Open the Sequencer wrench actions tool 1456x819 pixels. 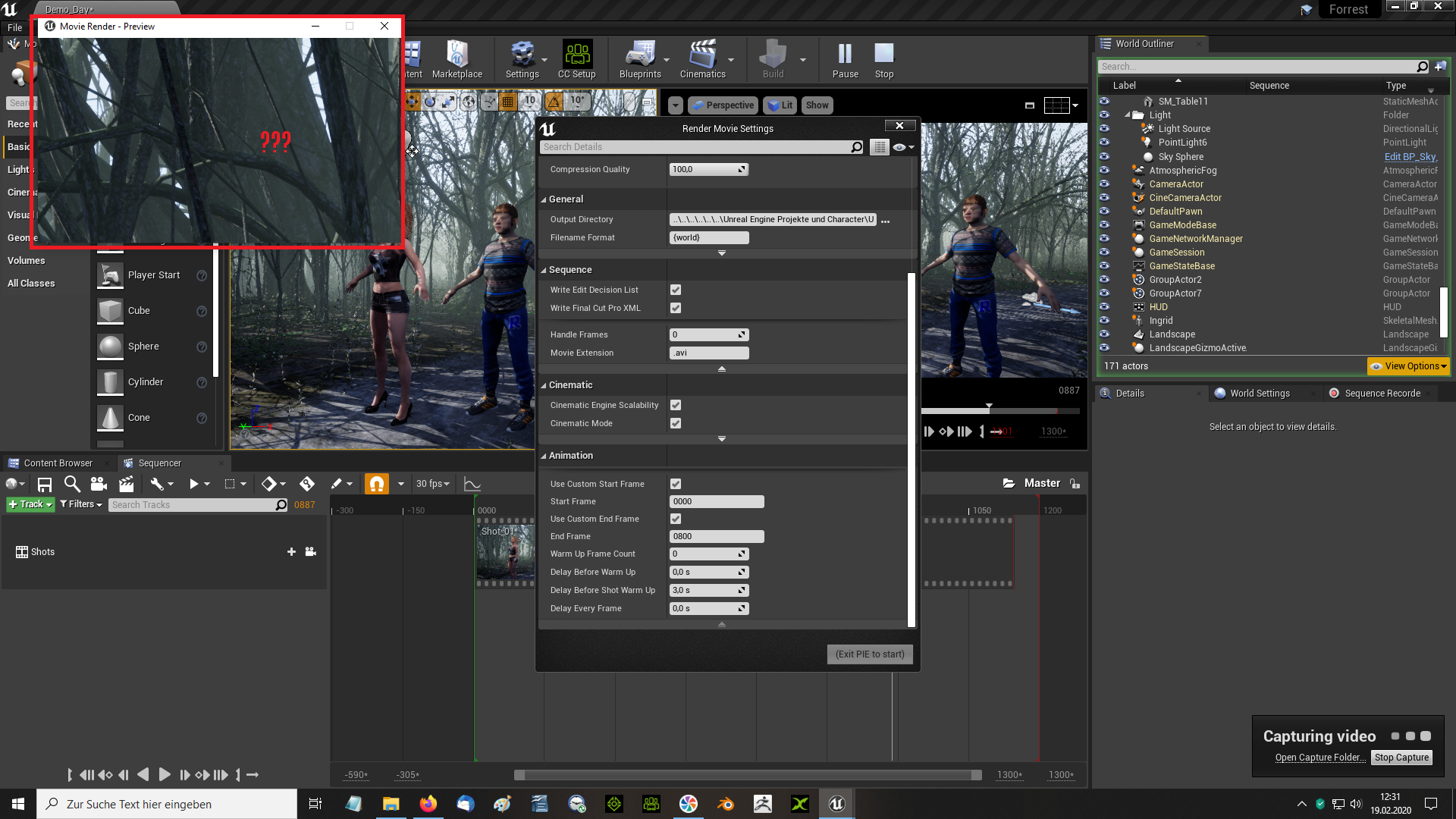click(x=157, y=484)
